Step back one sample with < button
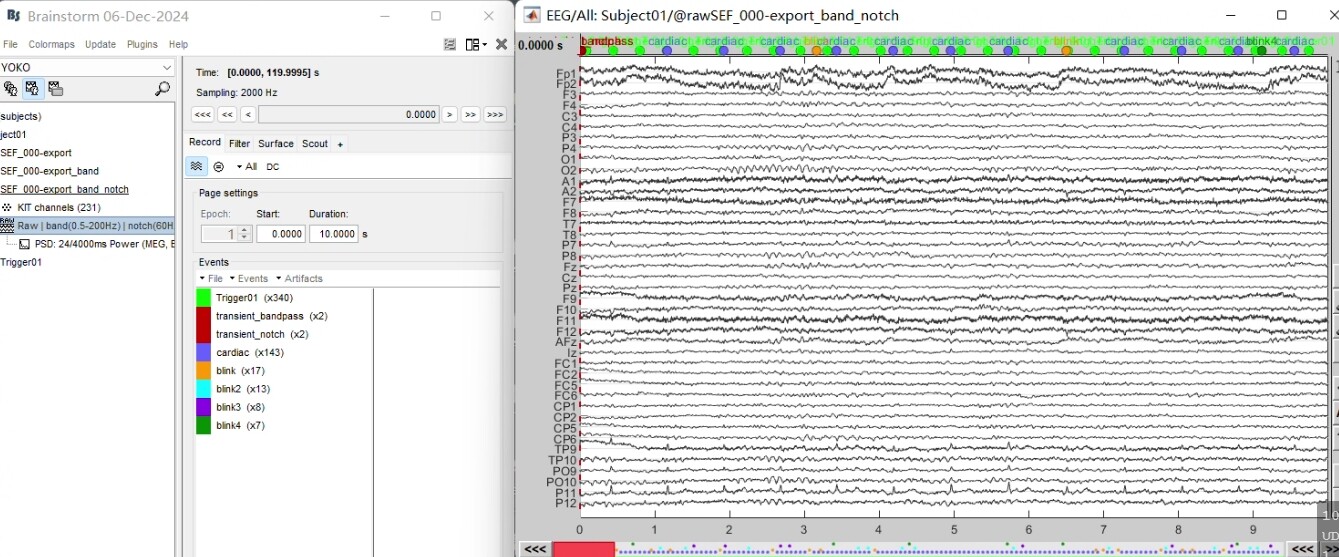 248,115
